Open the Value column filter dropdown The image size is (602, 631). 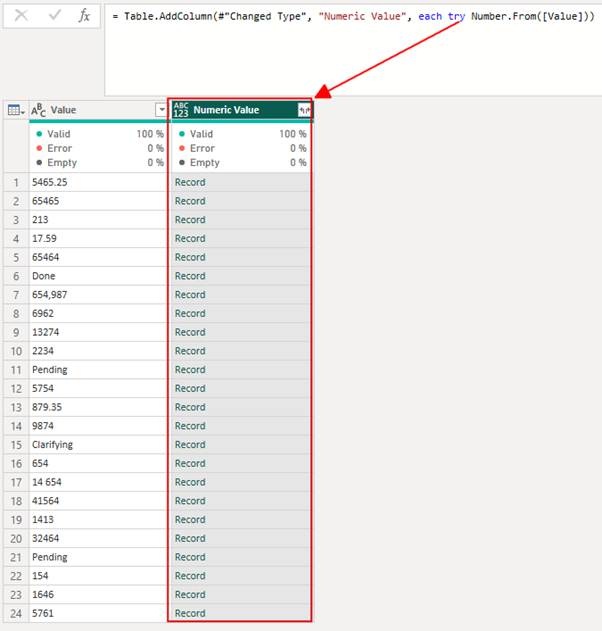[161, 110]
